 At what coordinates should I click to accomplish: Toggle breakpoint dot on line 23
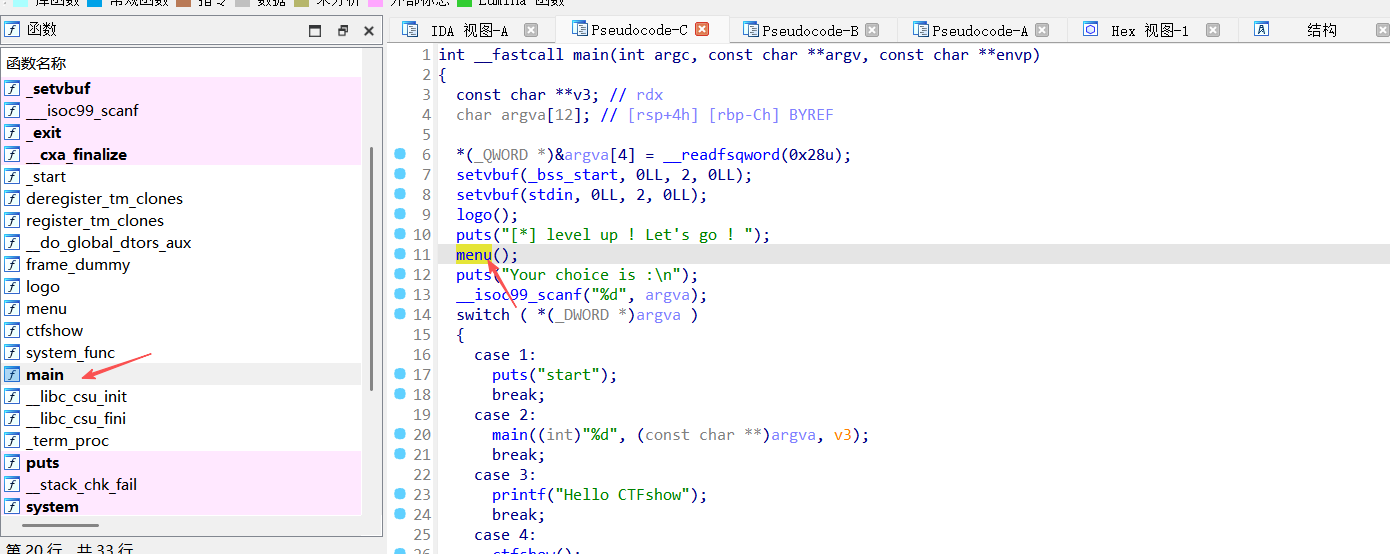point(400,494)
